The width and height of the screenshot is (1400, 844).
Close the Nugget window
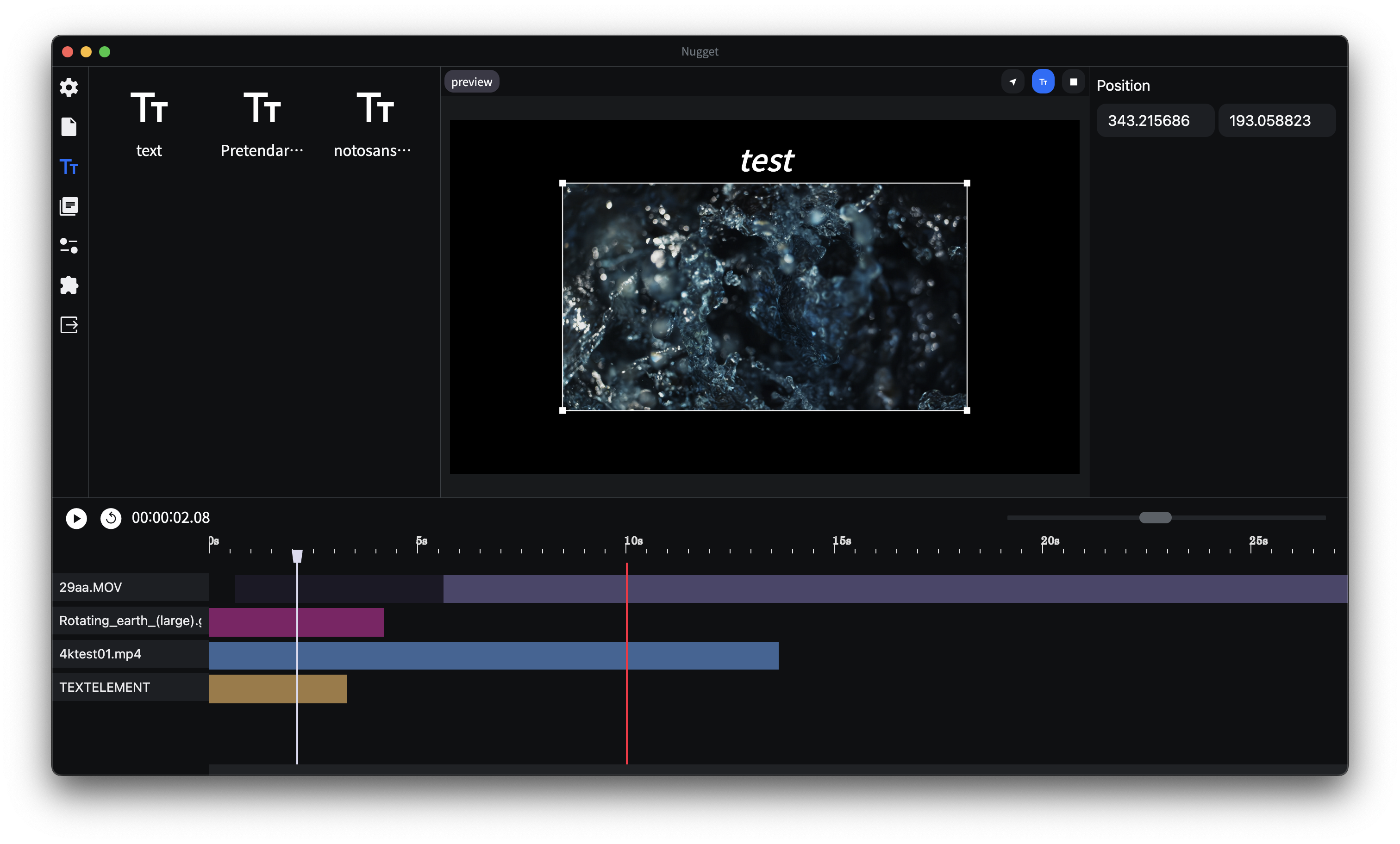pyautogui.click(x=68, y=52)
